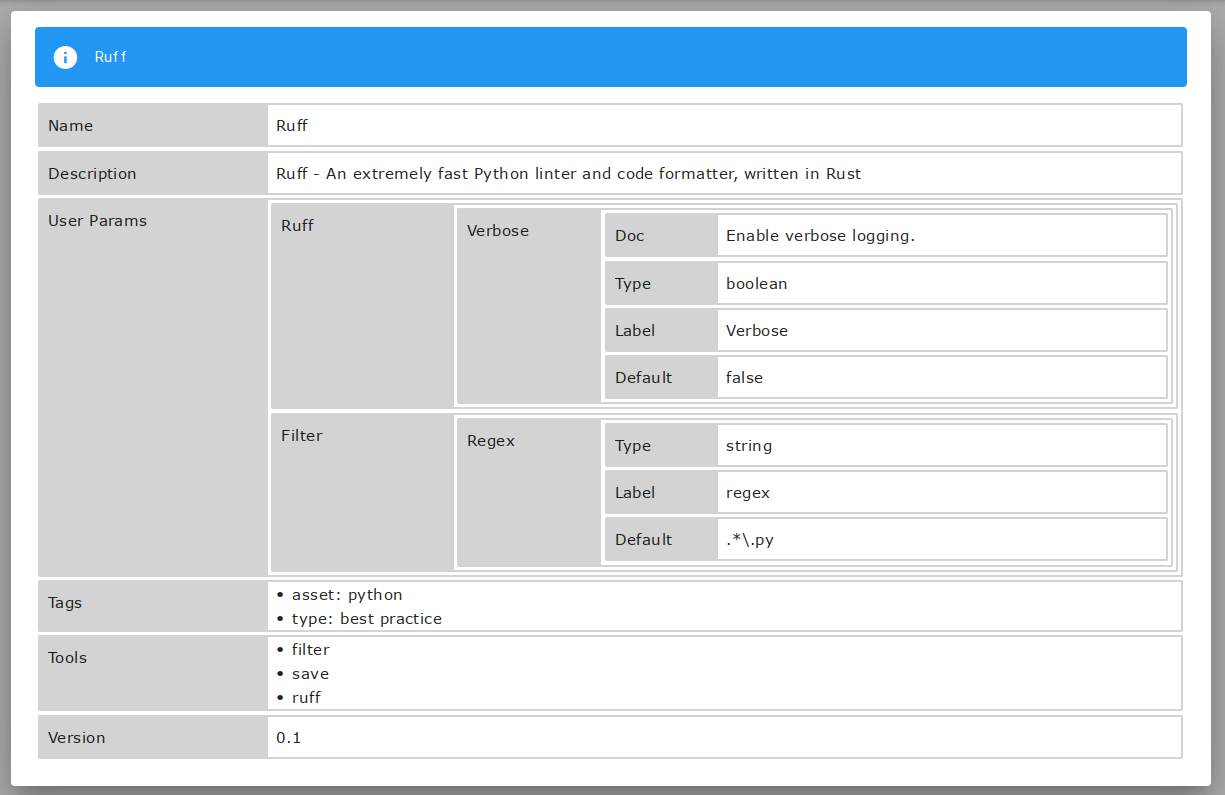
Task: Select the Name row label
Action: click(153, 125)
